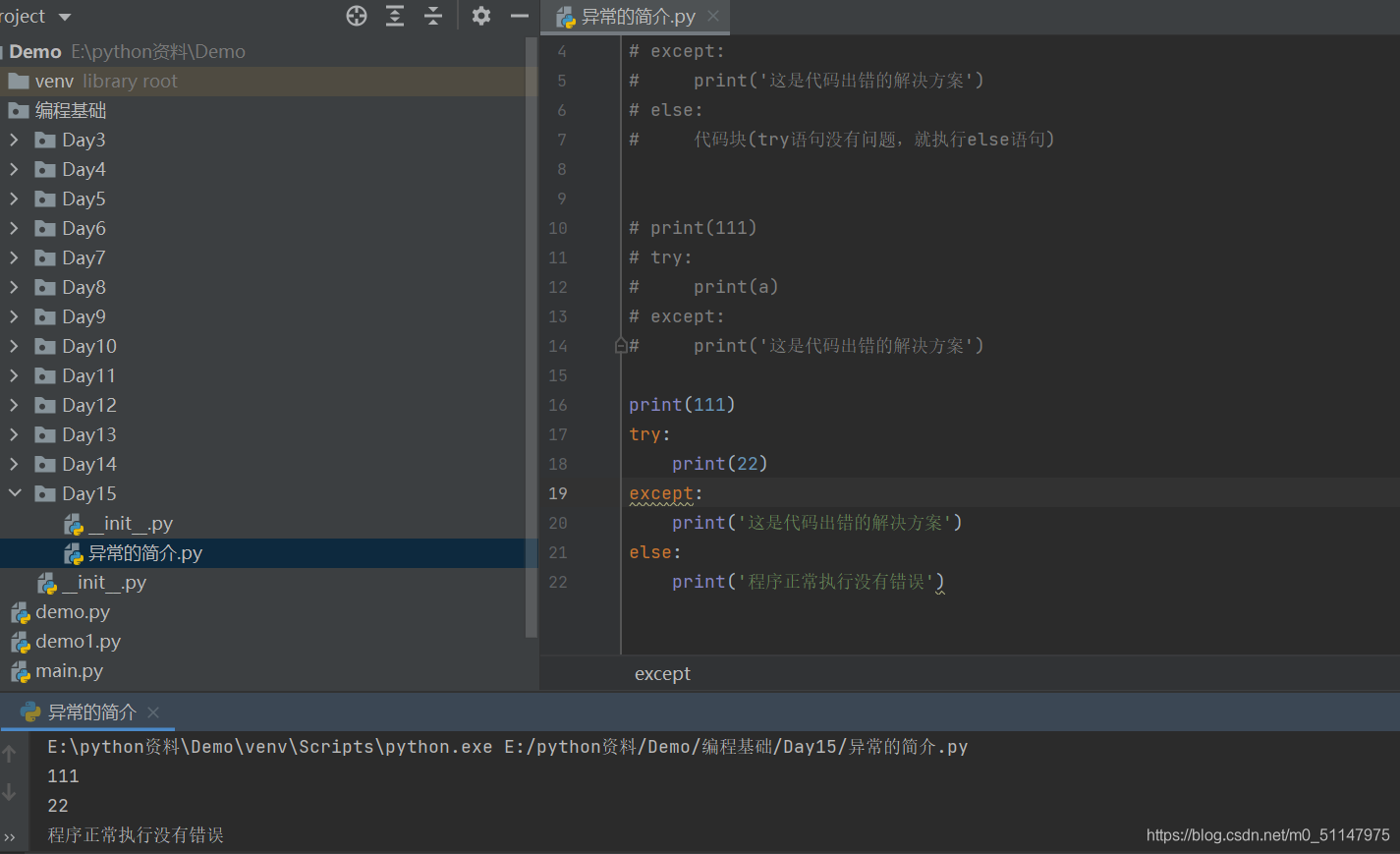Click the except breadcrumb below editor
Viewport: 1400px width, 854px height.
click(662, 674)
